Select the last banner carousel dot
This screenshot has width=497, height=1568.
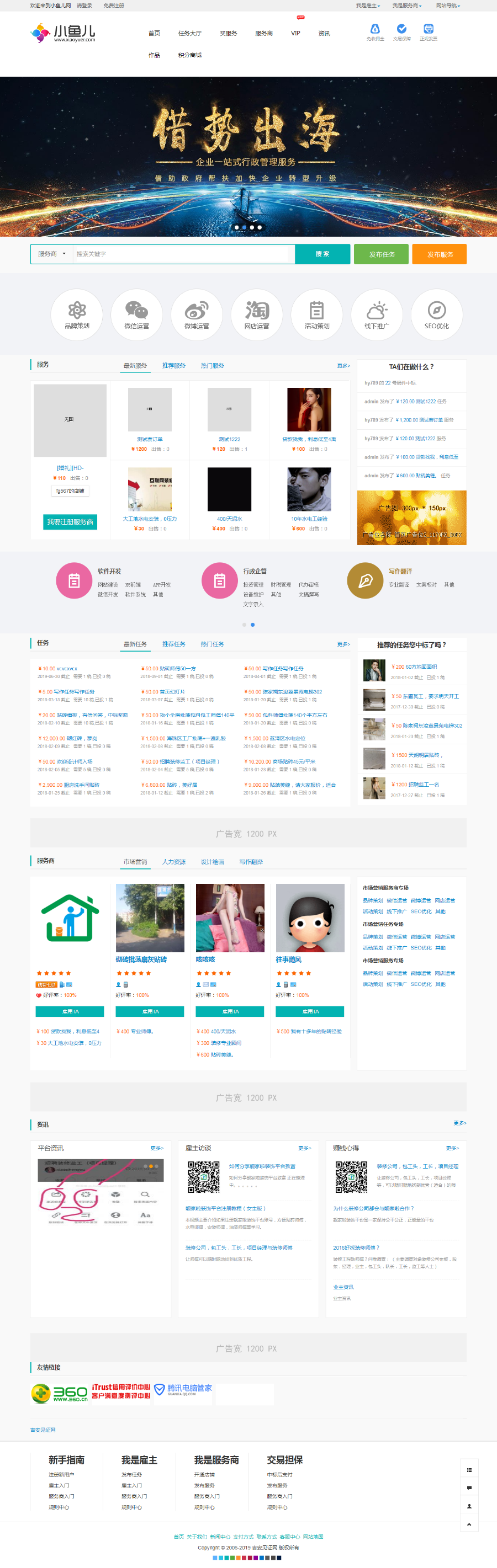click(x=260, y=228)
